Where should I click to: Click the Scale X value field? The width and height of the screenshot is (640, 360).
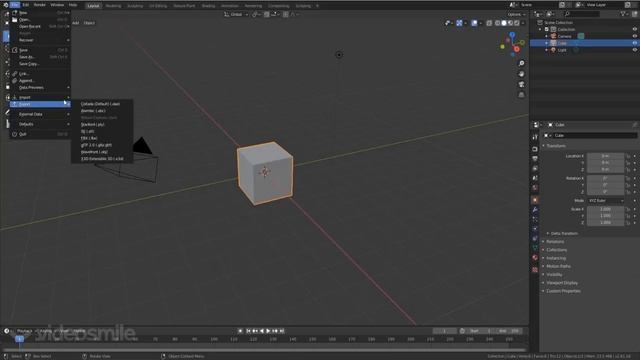[606, 209]
